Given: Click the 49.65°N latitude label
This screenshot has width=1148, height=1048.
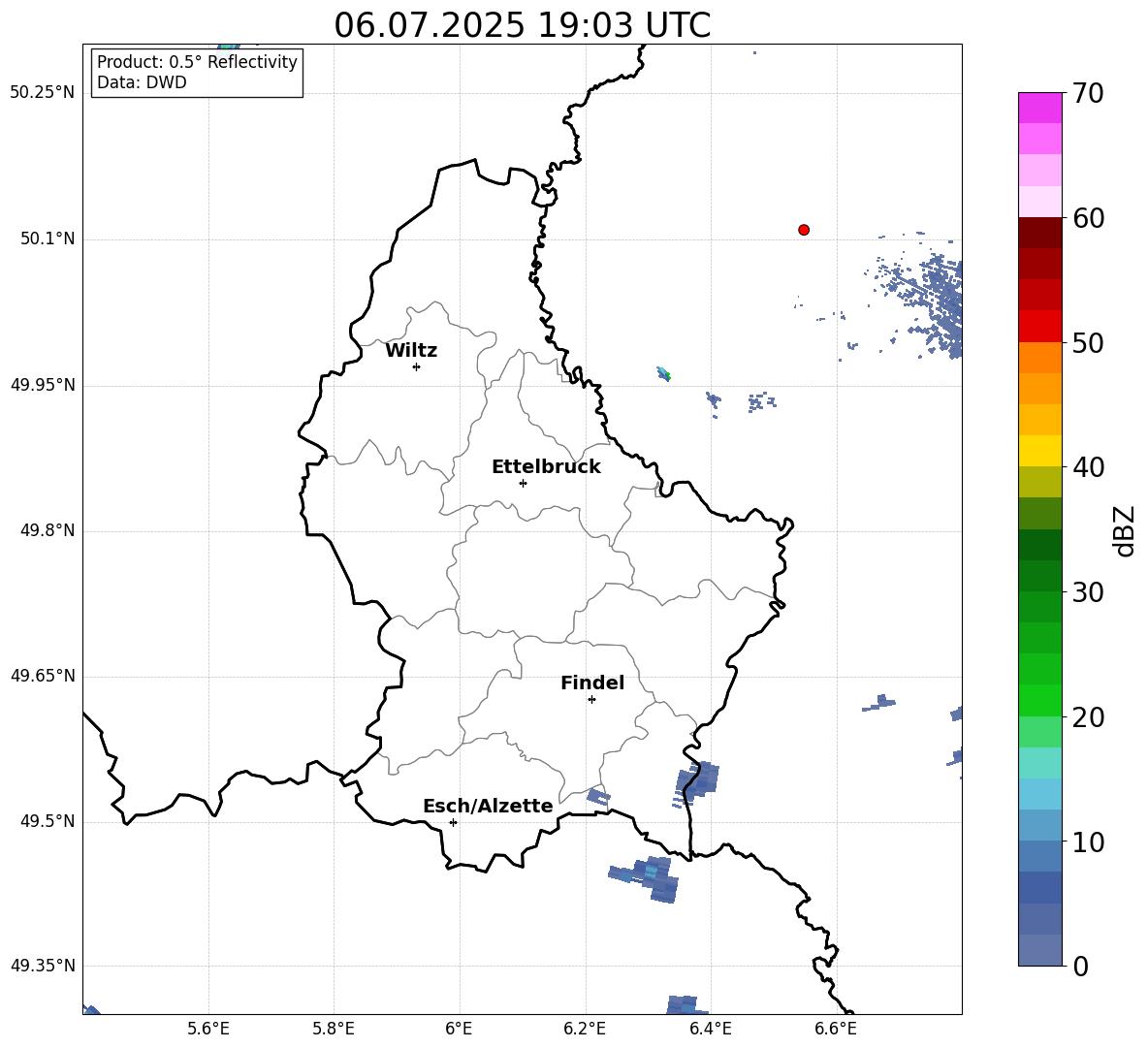Looking at the screenshot, I should tap(43, 676).
